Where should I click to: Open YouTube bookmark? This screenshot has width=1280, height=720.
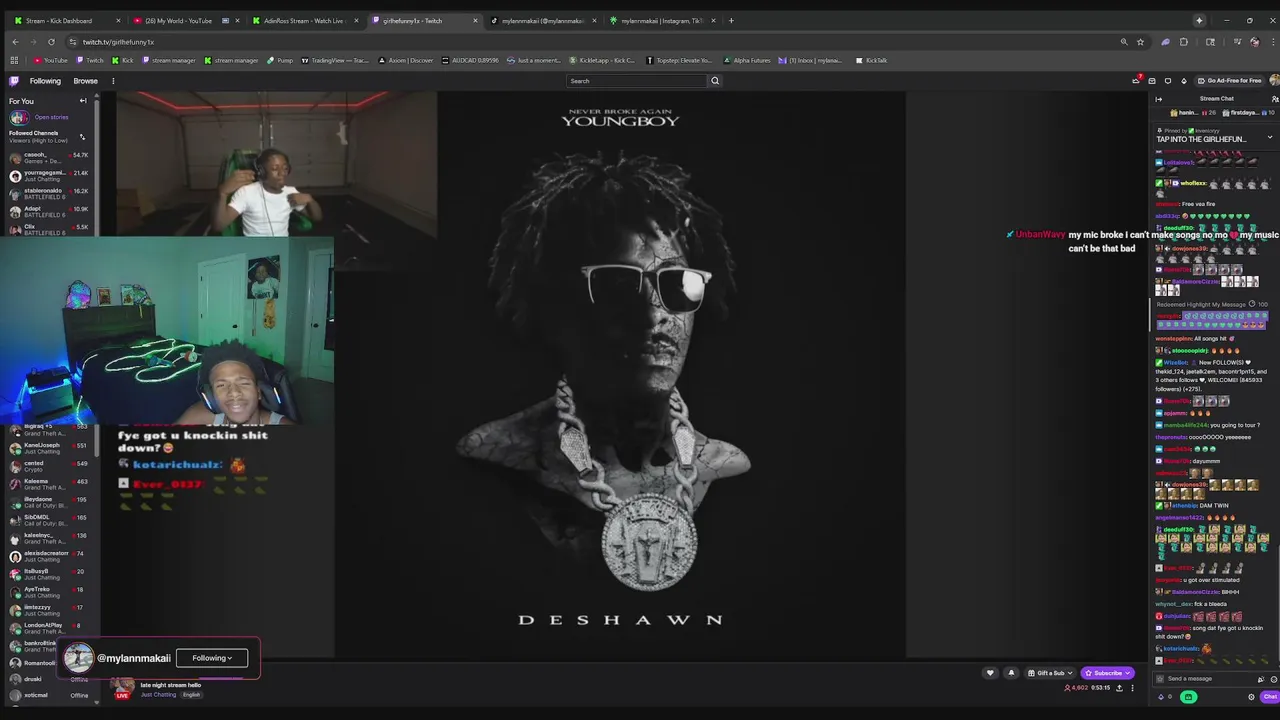tap(50, 60)
